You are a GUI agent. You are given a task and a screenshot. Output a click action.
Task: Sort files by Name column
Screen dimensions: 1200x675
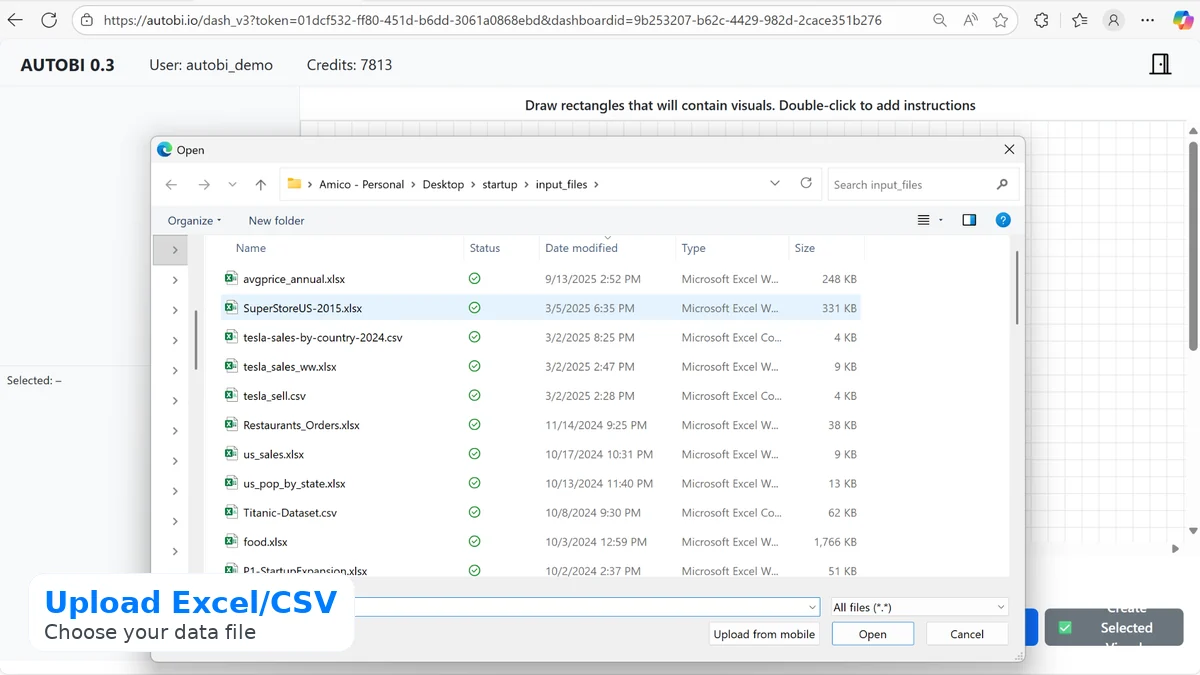[250, 248]
